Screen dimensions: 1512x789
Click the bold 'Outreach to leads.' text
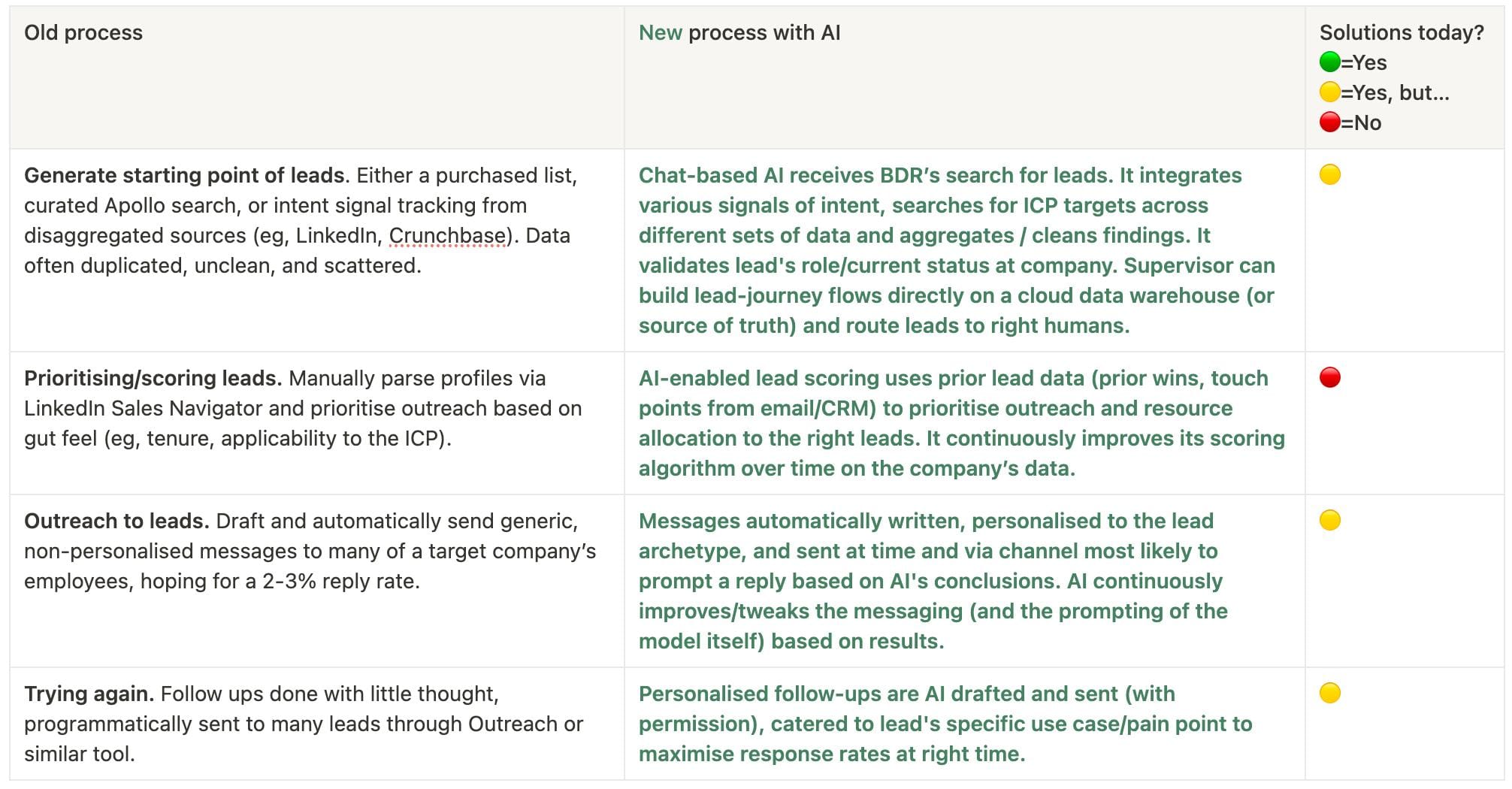click(x=116, y=521)
